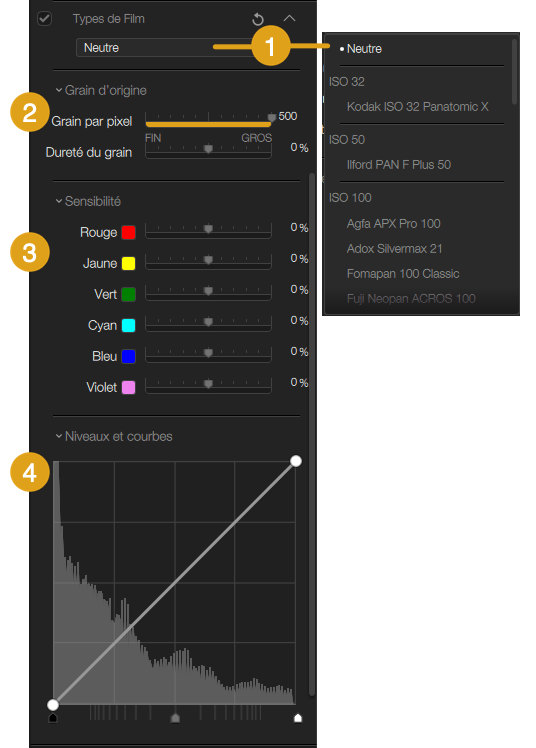Click the black point marker below the histogram
The height and width of the screenshot is (748, 536).
pos(53,718)
